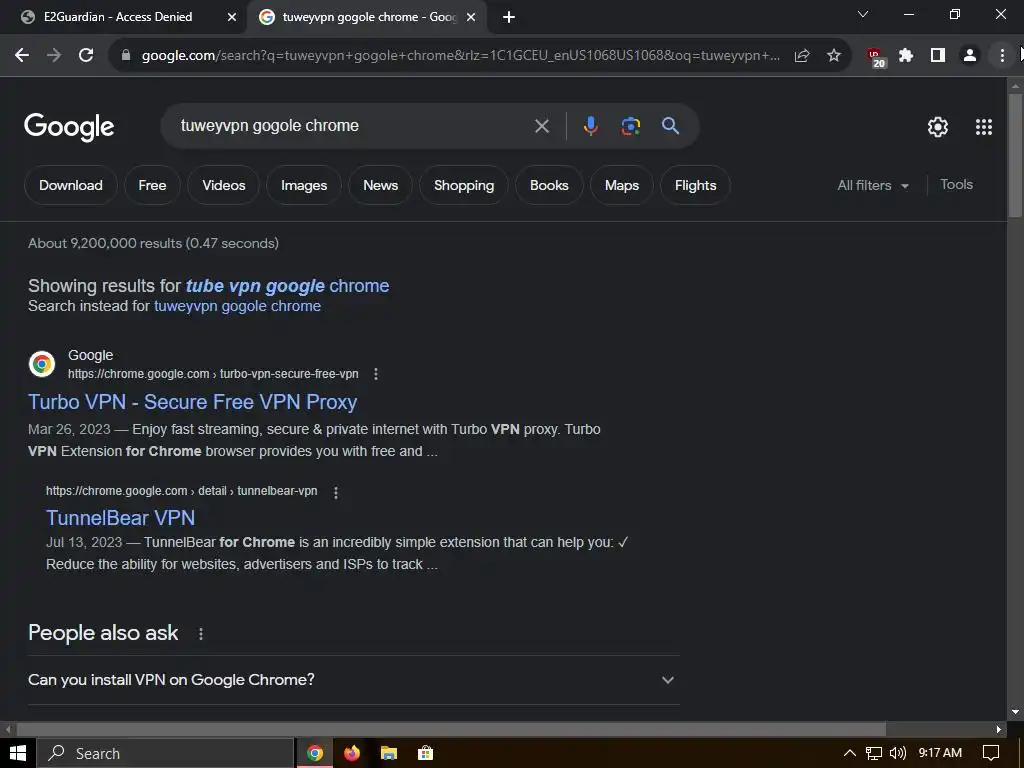Click the Google logo

69,127
